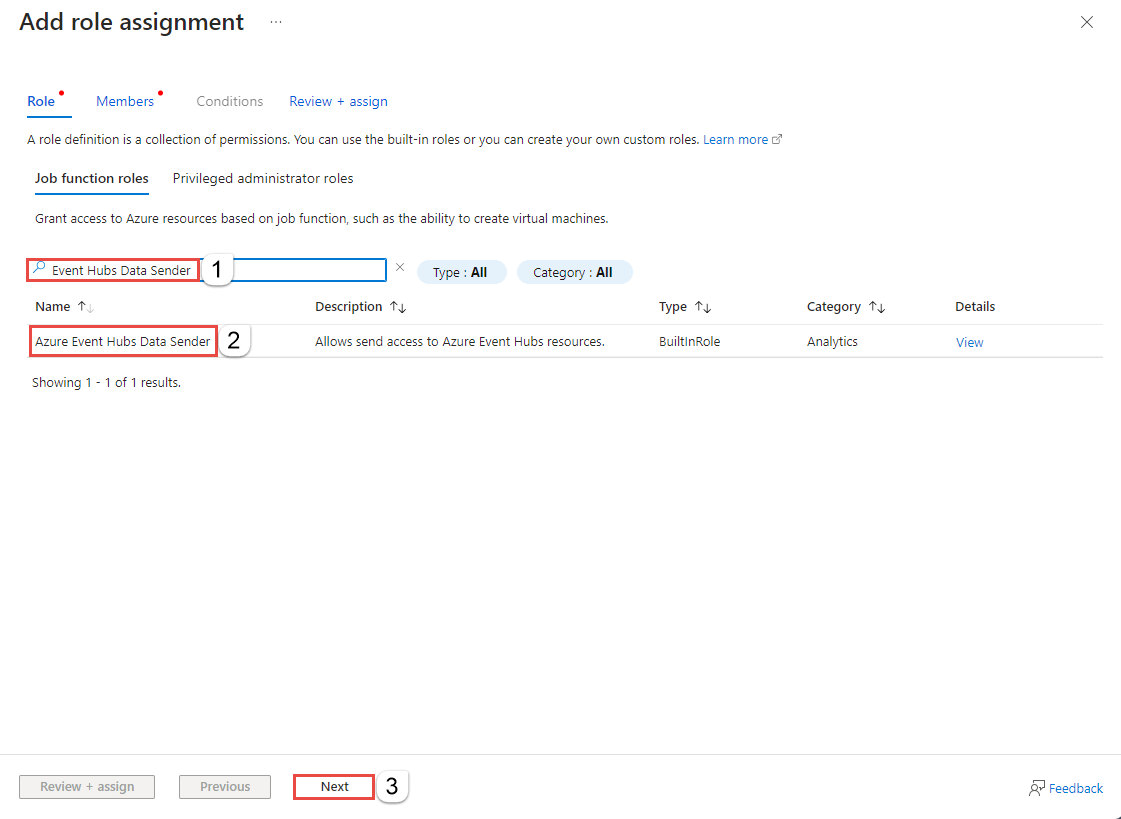Click the Previous button
The width and height of the screenshot is (1121, 819).
pyautogui.click(x=224, y=787)
